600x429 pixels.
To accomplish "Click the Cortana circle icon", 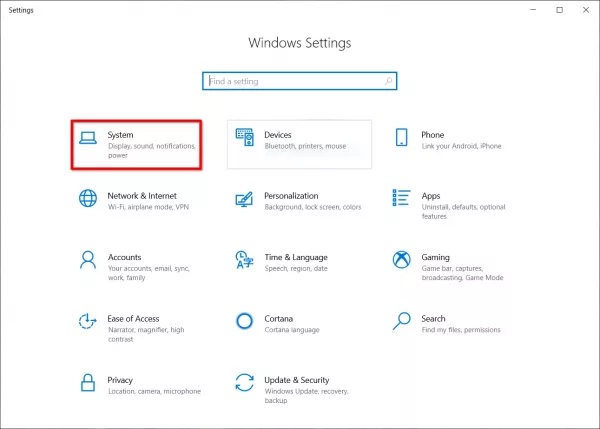I will point(245,321).
